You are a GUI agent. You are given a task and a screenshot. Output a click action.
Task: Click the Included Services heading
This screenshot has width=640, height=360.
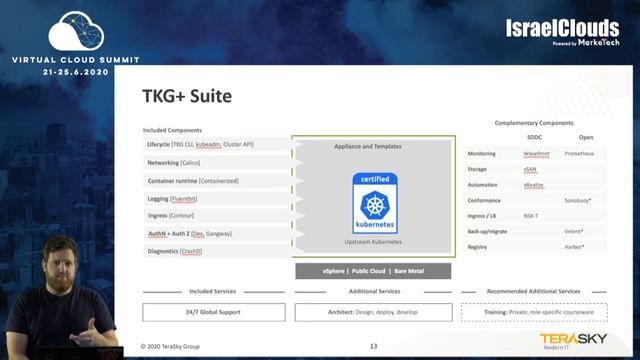tap(213, 291)
